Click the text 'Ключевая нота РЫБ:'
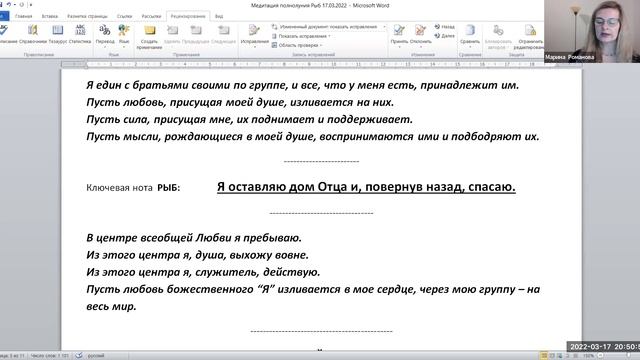This screenshot has width=640, height=360. 133,188
